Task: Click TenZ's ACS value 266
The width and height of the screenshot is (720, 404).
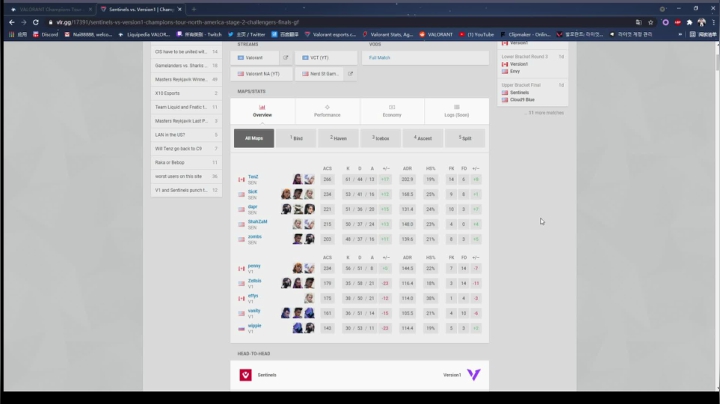Action: pos(327,180)
